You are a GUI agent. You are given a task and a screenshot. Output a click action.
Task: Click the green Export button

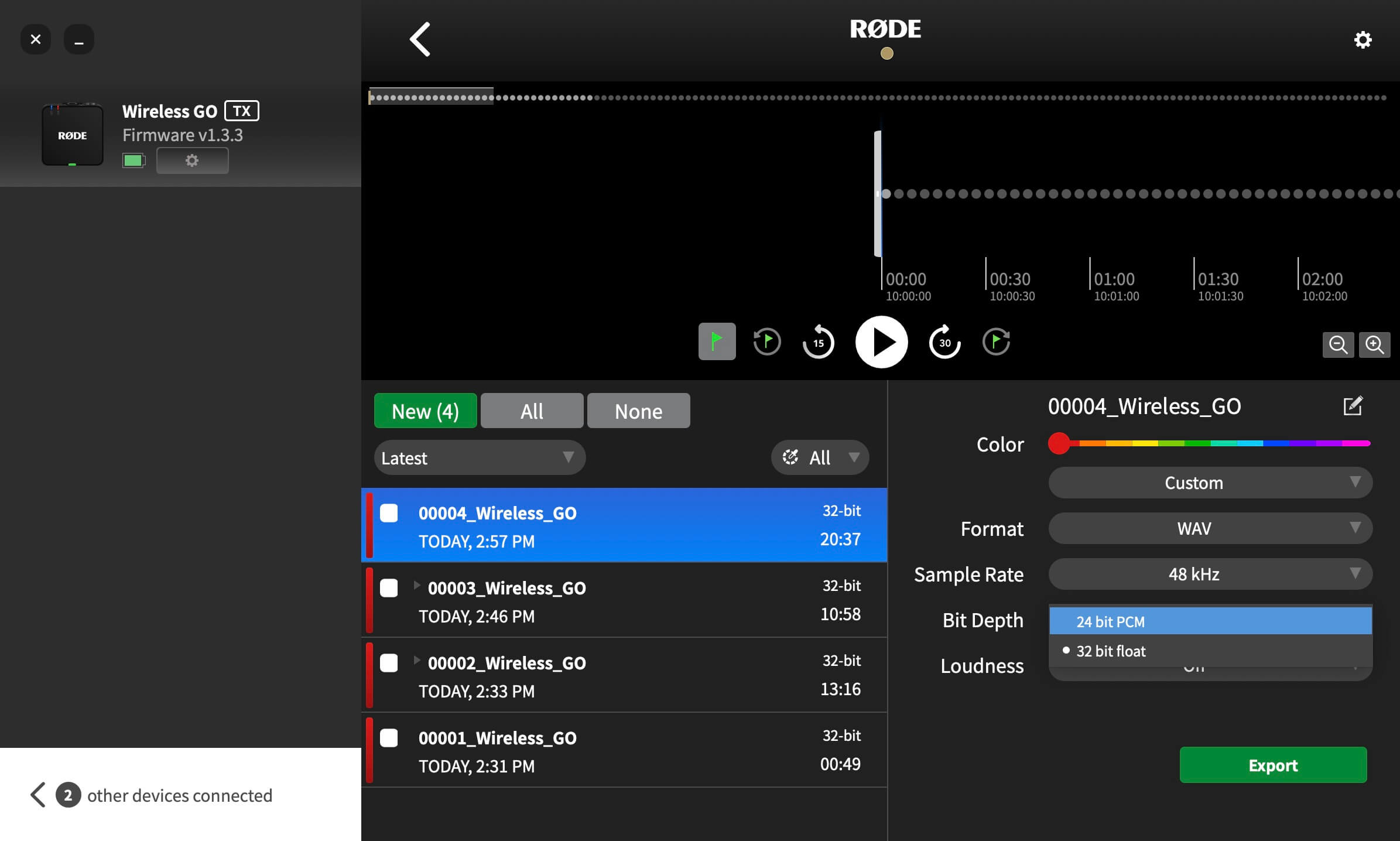tap(1273, 765)
